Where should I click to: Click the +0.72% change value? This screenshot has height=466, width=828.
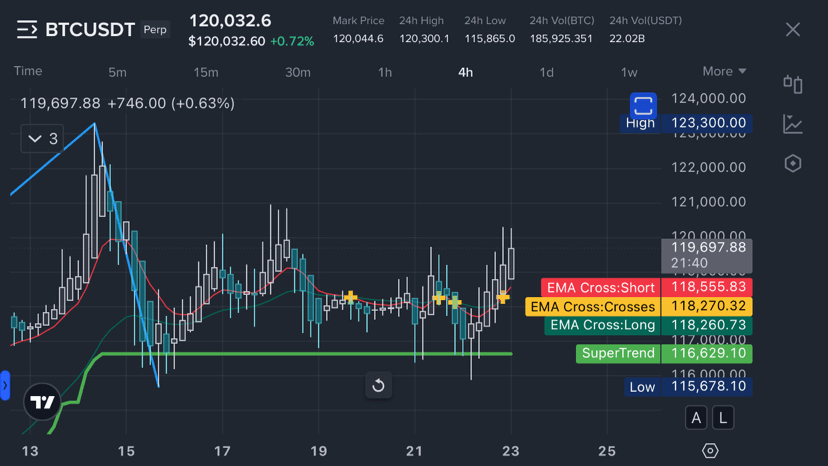pyautogui.click(x=292, y=41)
